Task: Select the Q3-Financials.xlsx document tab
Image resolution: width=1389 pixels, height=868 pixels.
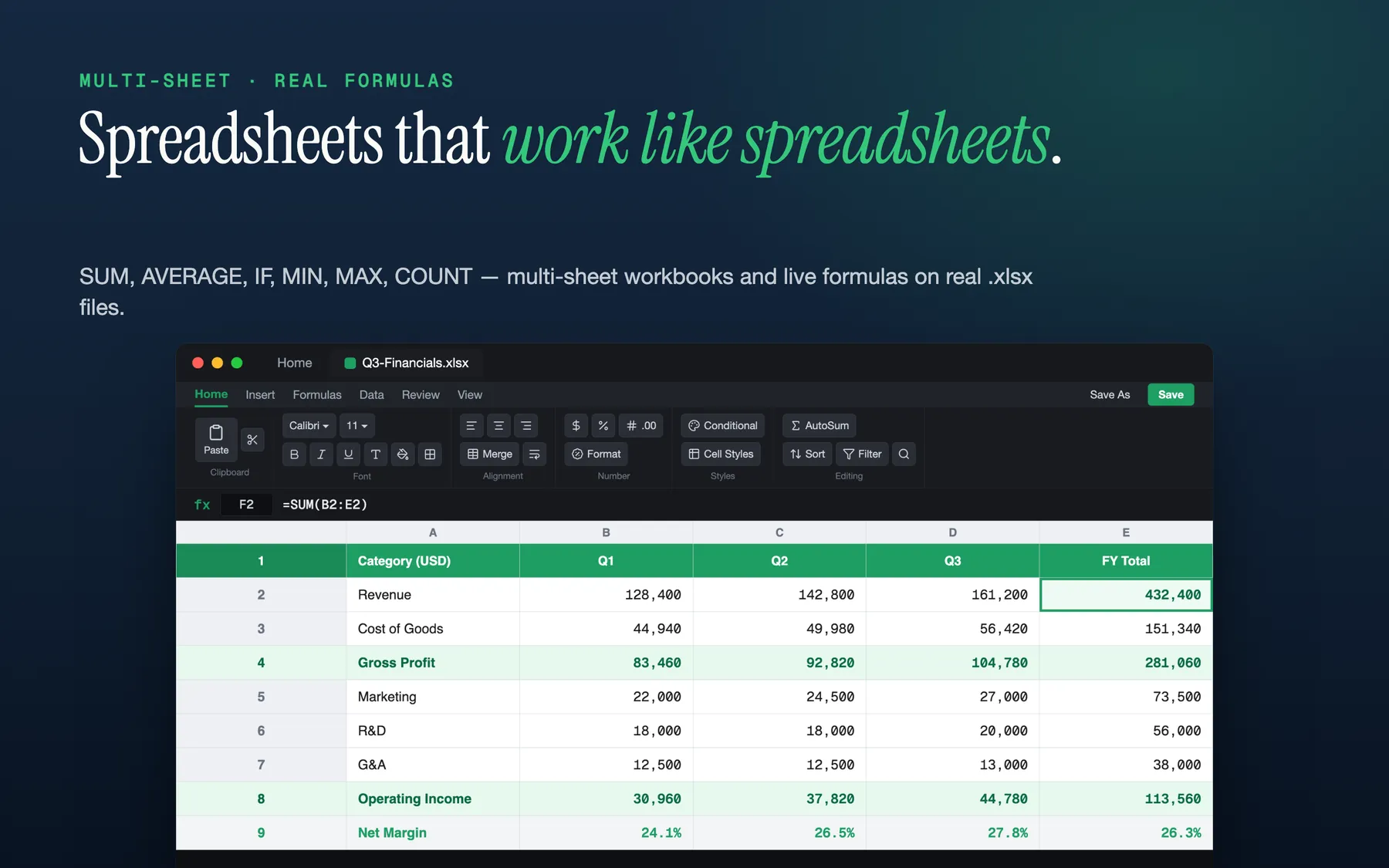Action: 407,363
